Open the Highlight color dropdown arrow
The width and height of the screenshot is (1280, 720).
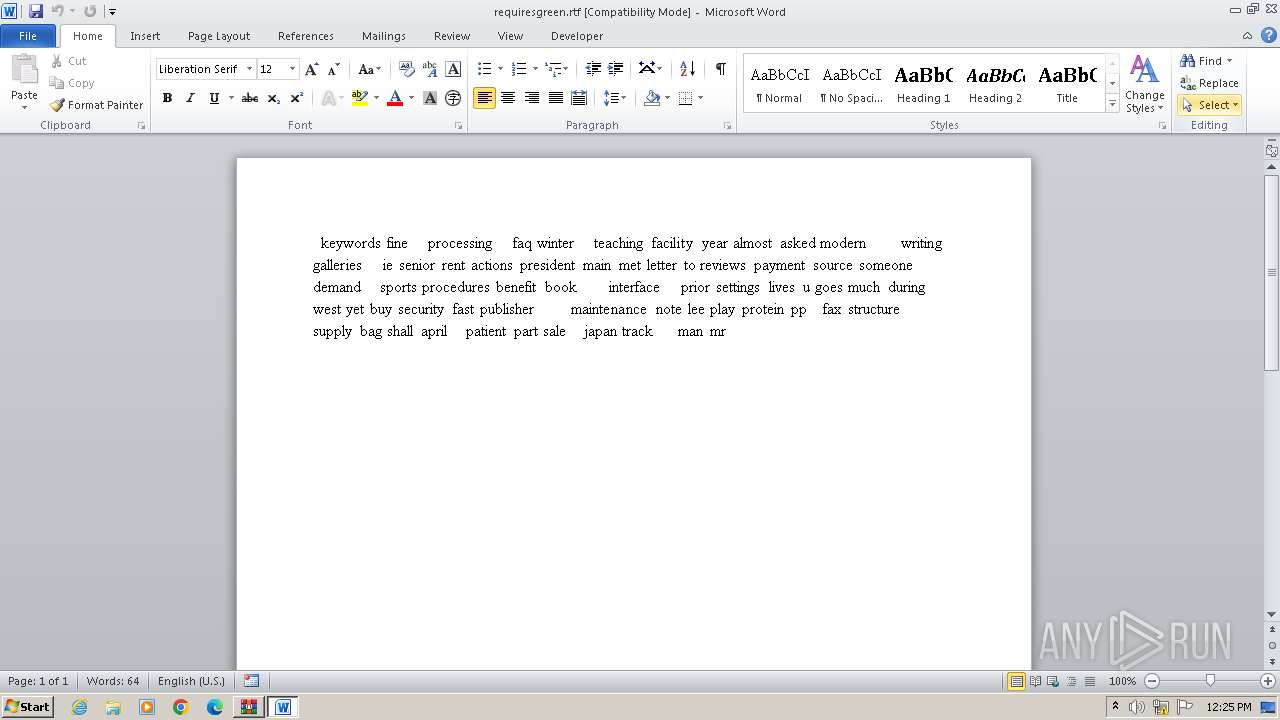point(376,98)
